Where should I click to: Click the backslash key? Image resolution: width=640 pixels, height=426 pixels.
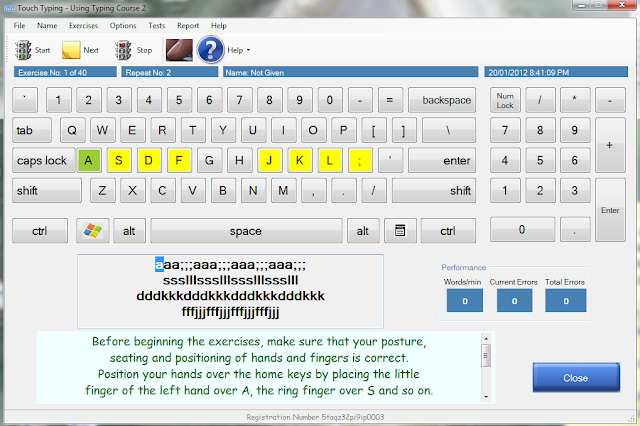tap(449, 130)
